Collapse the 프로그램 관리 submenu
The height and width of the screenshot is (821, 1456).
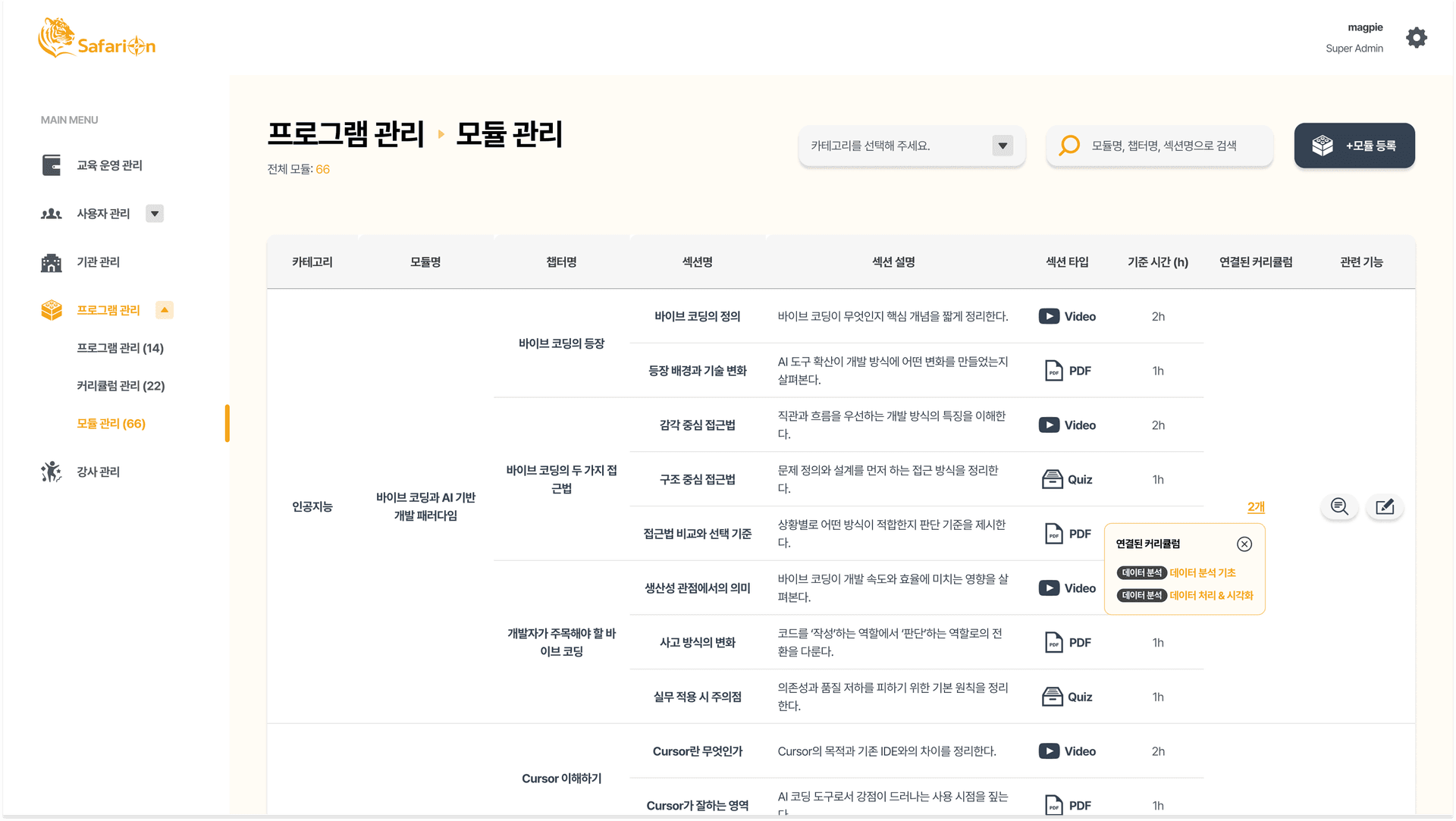165,309
